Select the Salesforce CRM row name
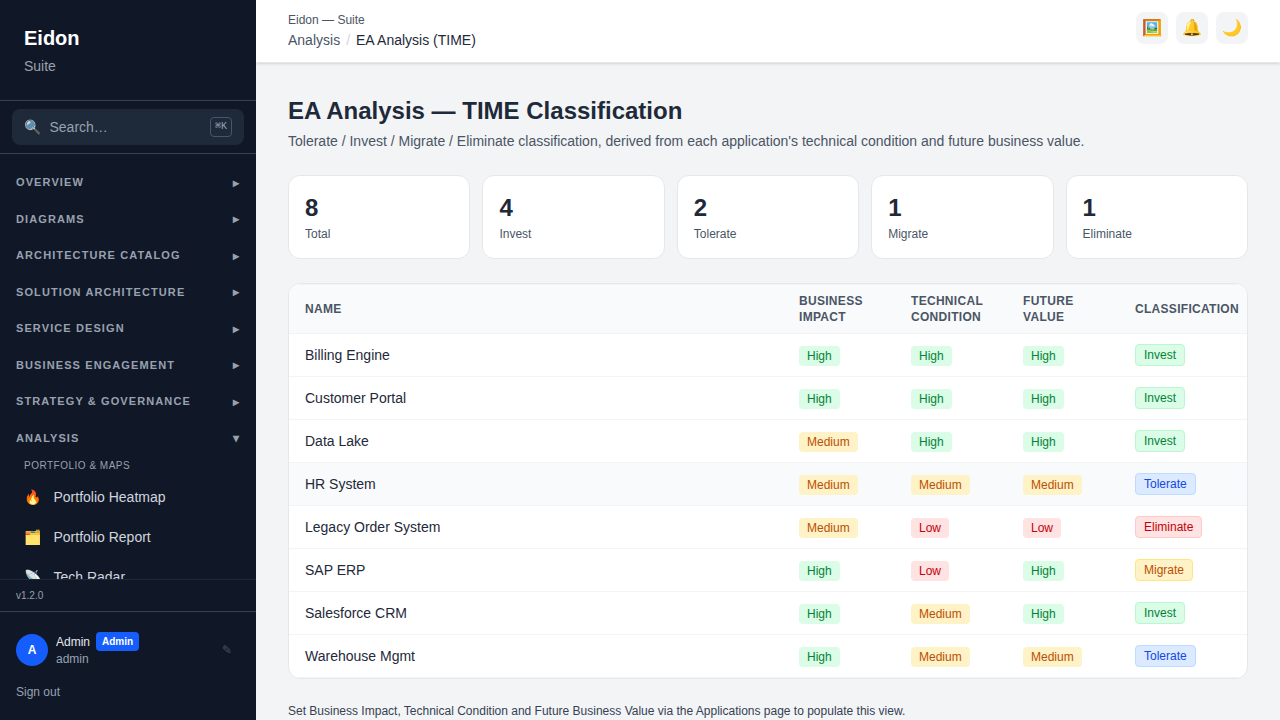 pos(356,613)
